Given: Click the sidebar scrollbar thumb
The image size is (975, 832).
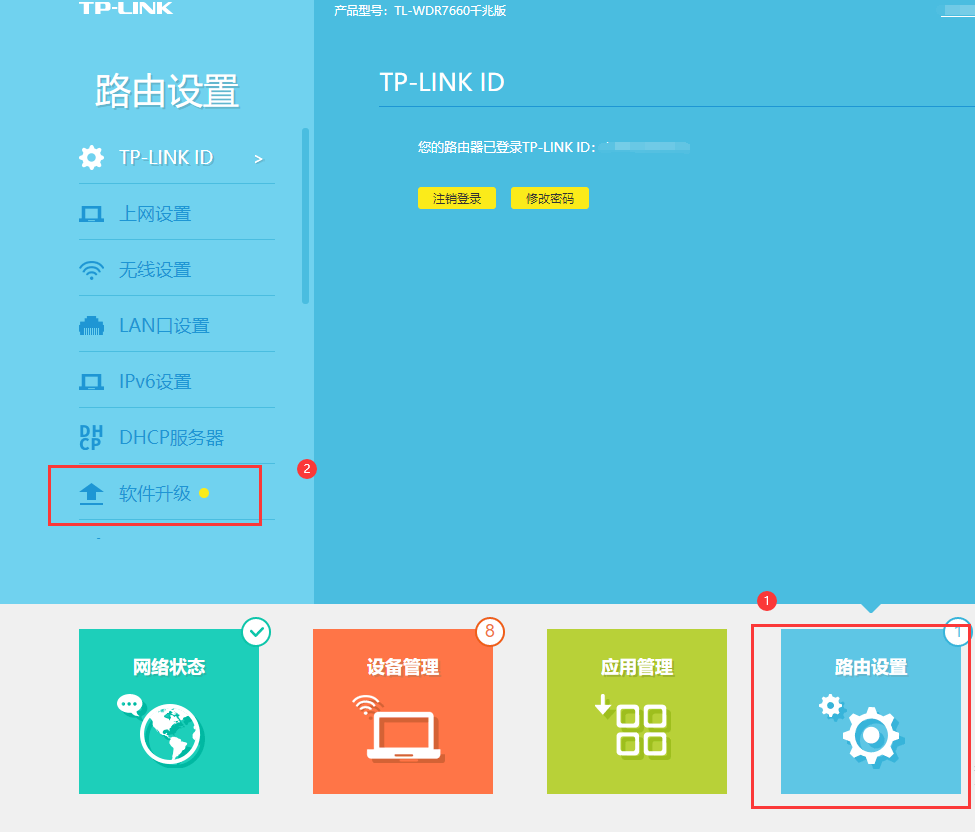Looking at the screenshot, I should 305,216.
